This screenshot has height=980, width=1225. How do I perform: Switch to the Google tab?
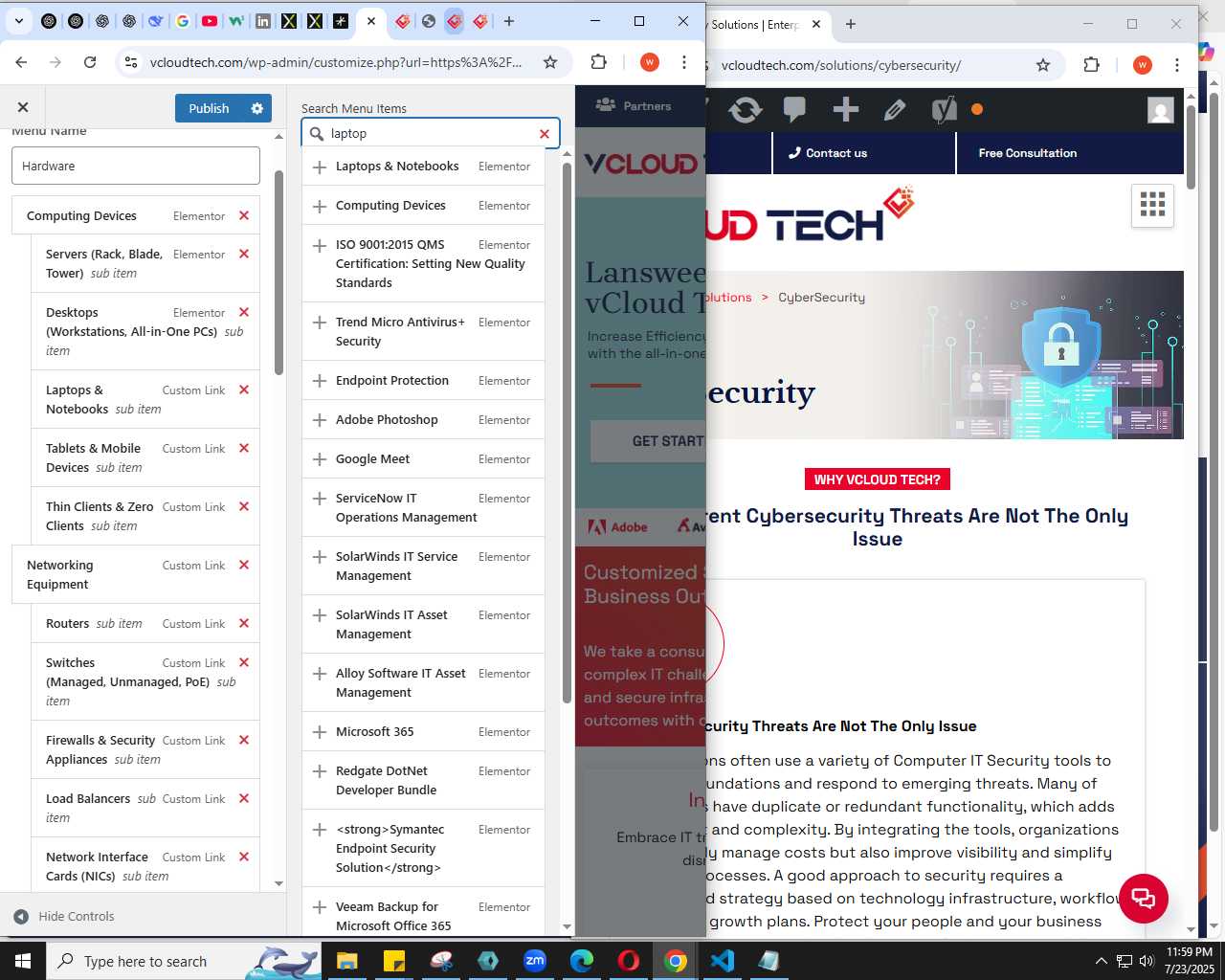(x=183, y=20)
